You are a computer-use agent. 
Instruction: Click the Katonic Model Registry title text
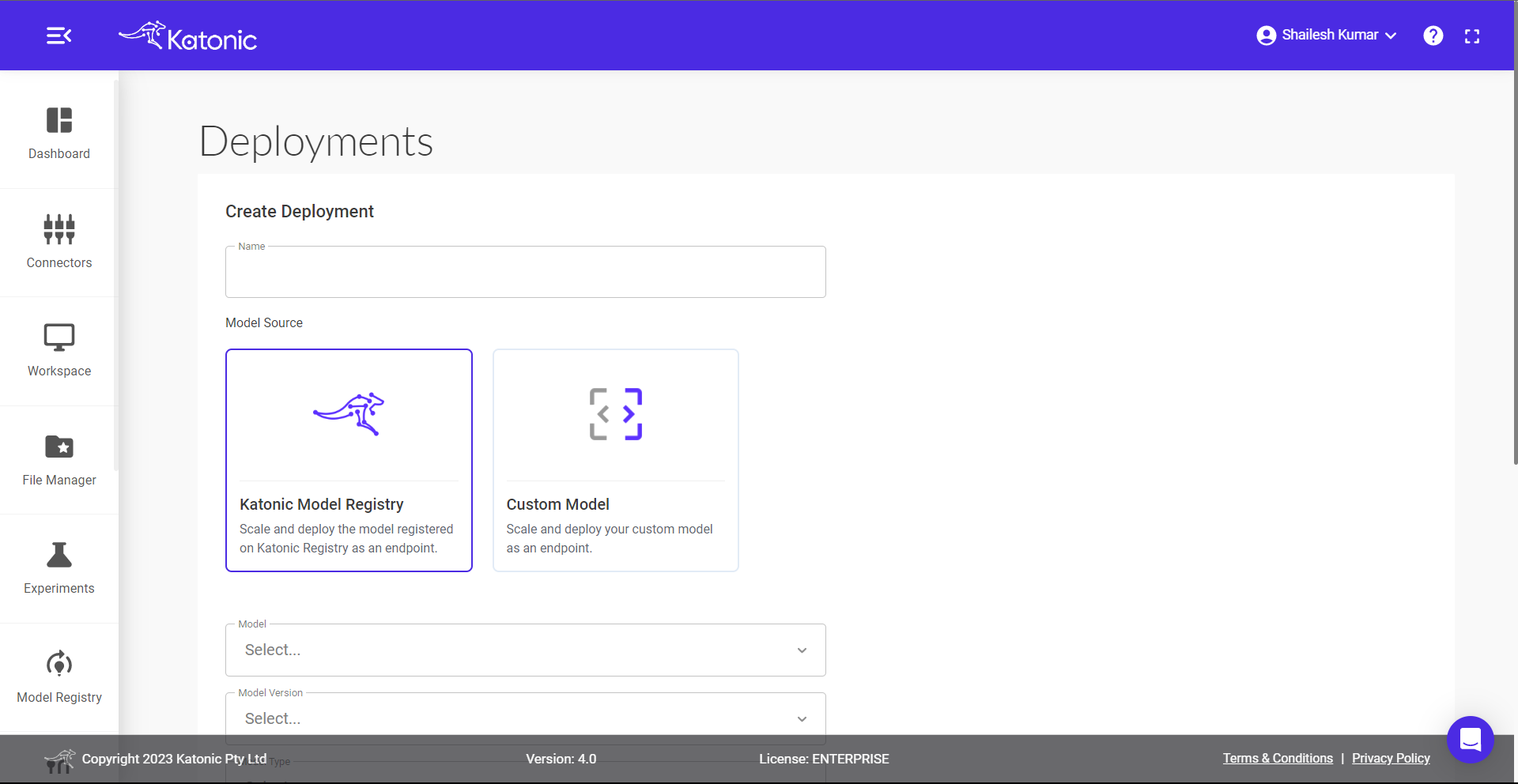[x=322, y=504]
